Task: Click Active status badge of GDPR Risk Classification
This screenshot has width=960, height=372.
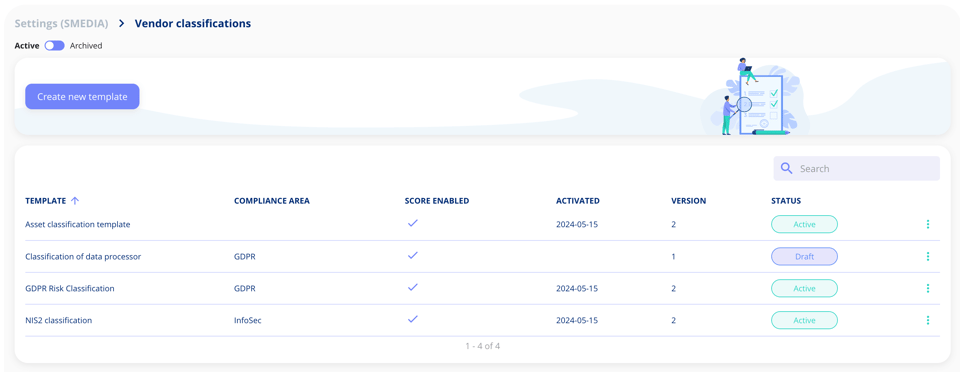Action: click(x=804, y=288)
